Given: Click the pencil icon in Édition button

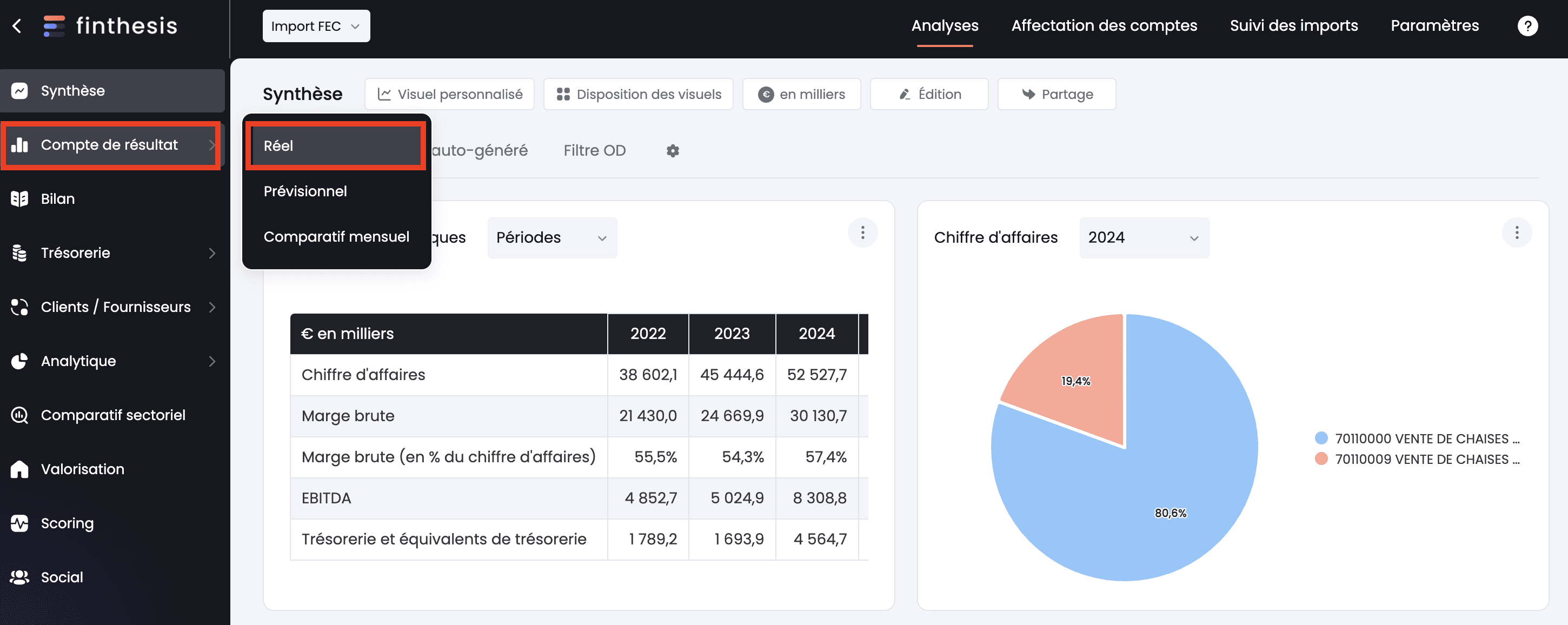Looking at the screenshot, I should click(905, 94).
